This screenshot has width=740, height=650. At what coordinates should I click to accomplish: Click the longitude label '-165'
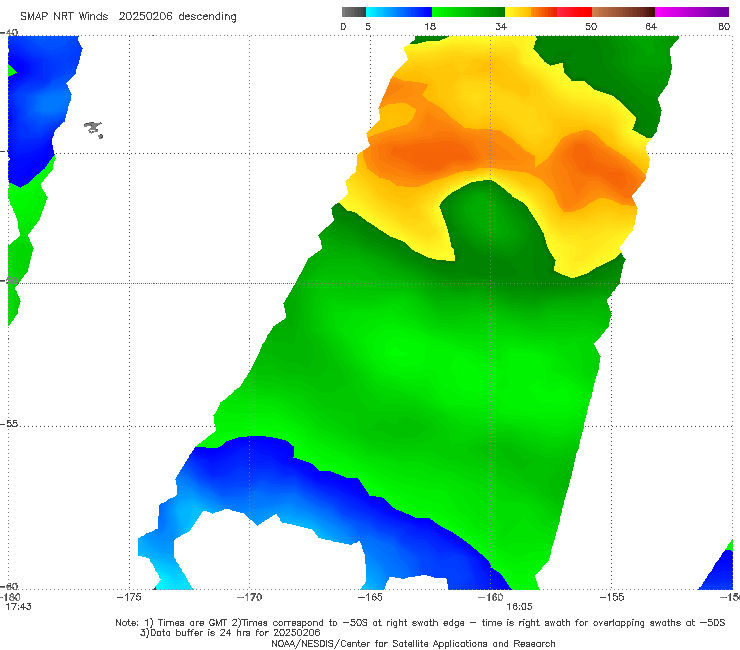tap(370, 597)
